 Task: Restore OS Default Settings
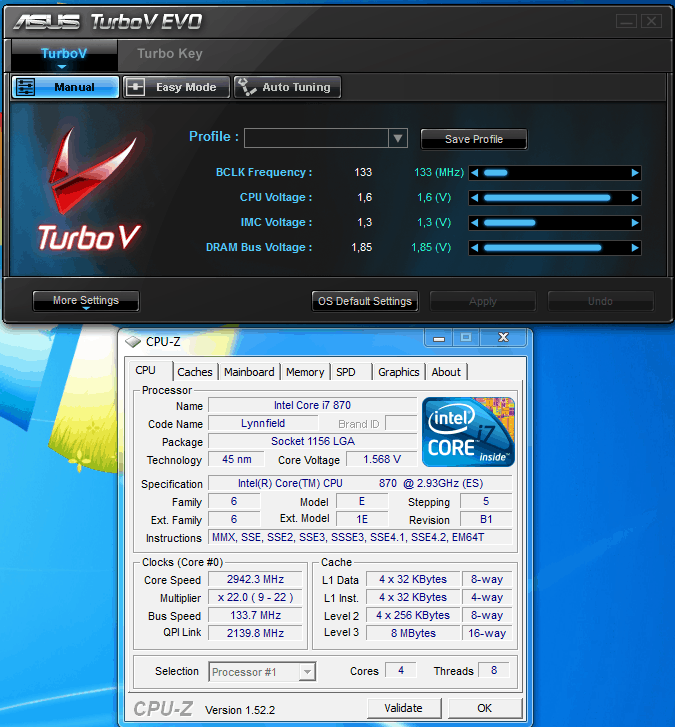pos(365,301)
